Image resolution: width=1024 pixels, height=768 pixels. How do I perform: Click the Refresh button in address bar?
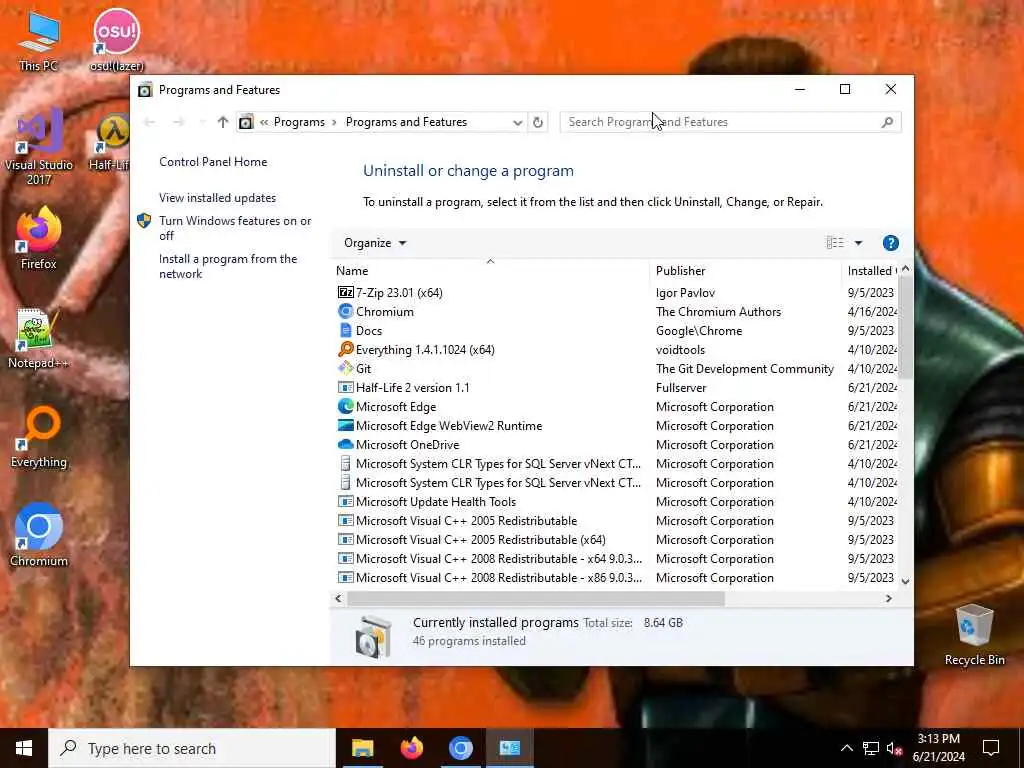tap(537, 122)
